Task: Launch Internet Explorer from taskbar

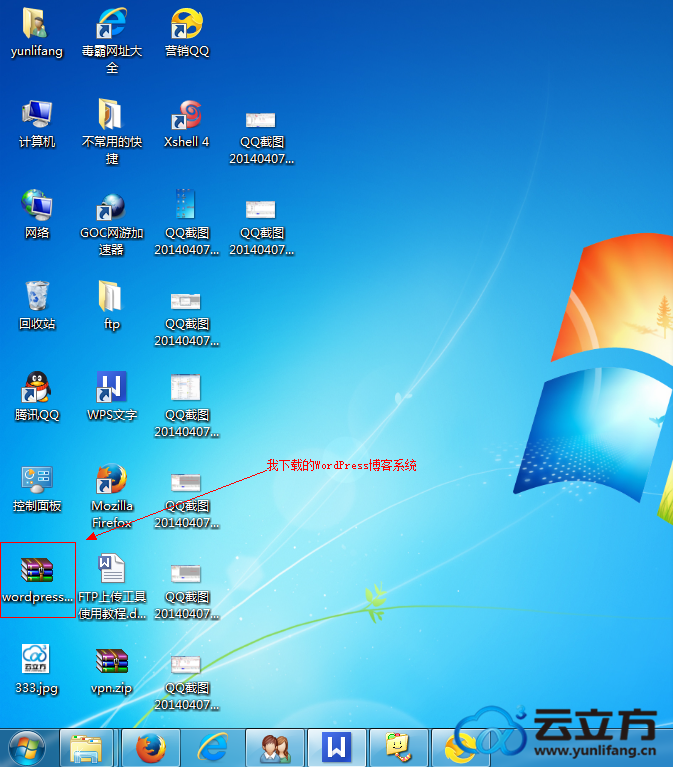Action: pyautogui.click(x=213, y=748)
